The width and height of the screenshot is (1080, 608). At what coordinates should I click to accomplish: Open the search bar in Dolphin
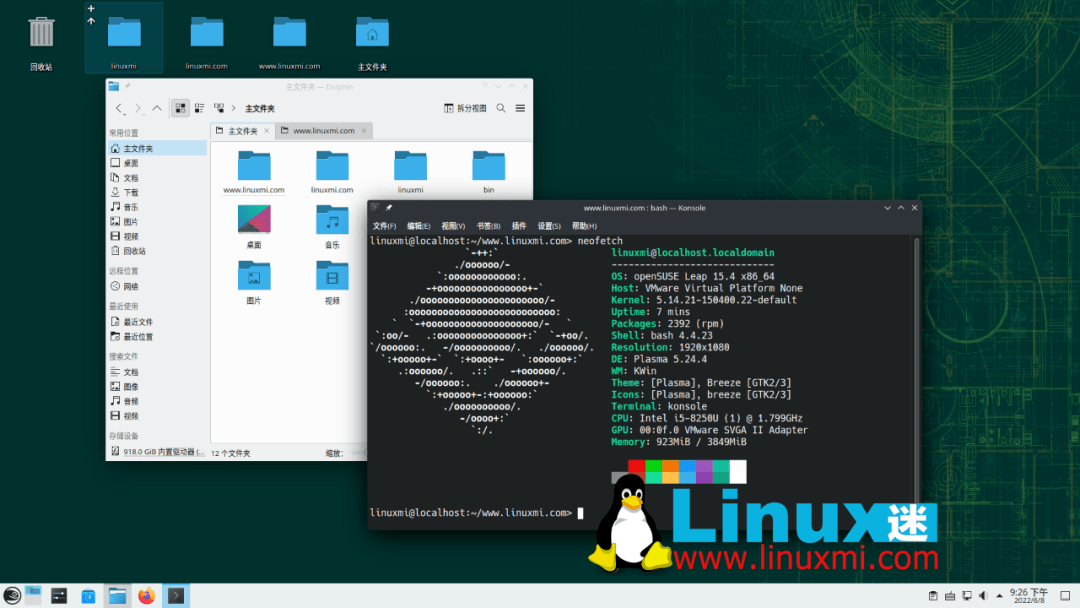(x=500, y=108)
